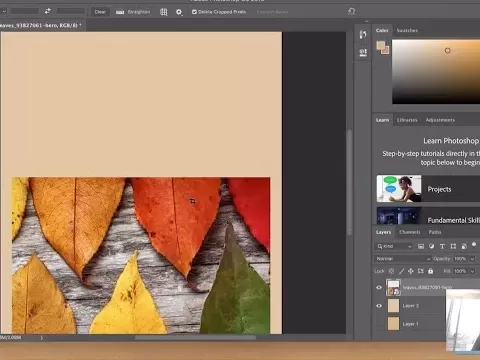Lock layer position icon
480x360 pixels.
pyautogui.click(x=411, y=271)
